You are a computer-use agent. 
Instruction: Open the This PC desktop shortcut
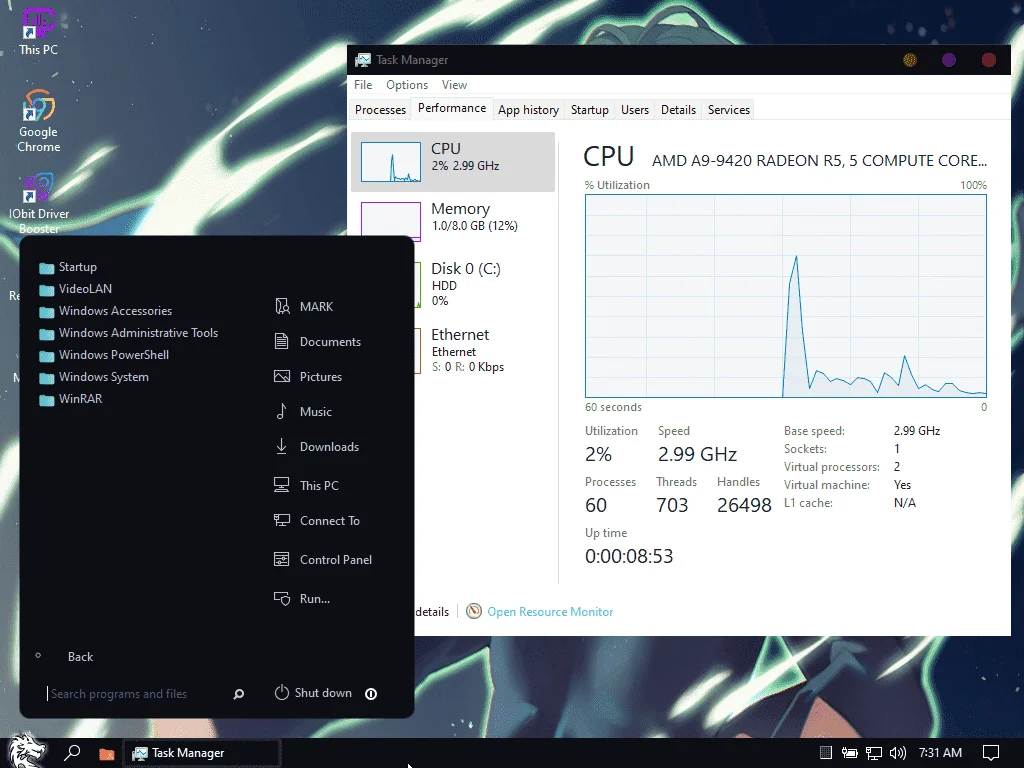click(x=38, y=31)
